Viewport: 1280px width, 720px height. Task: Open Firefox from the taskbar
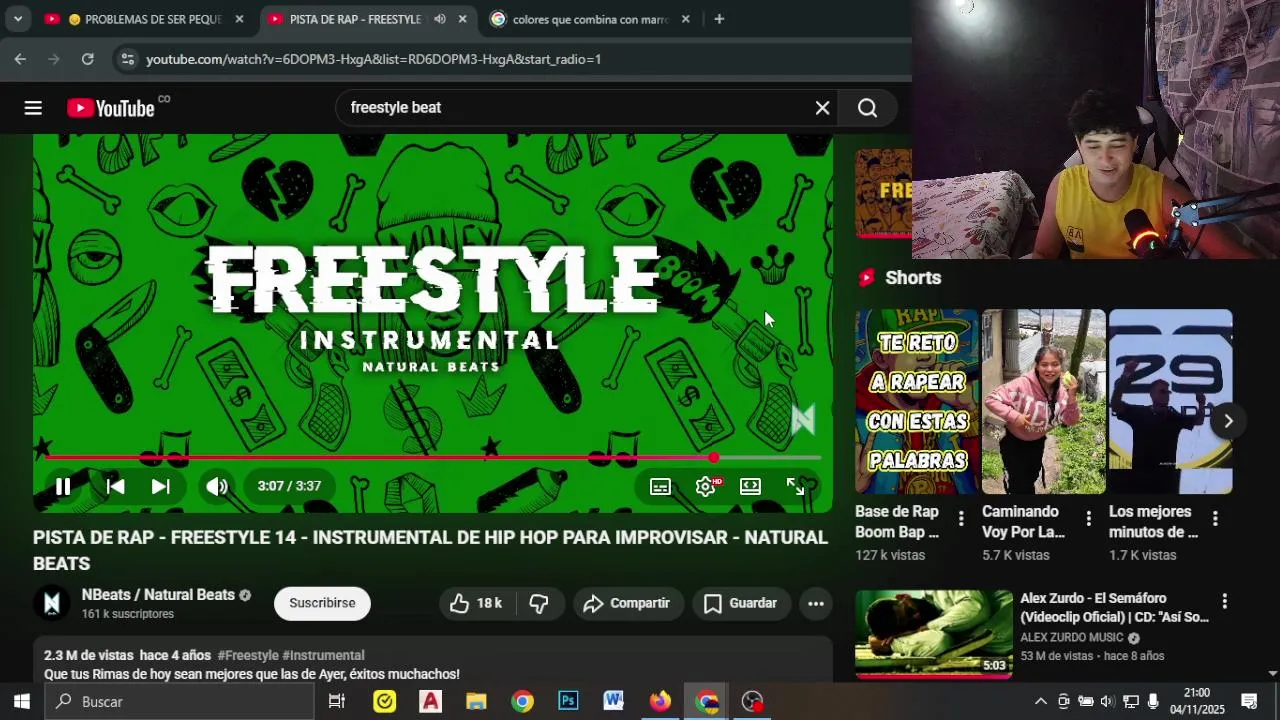660,701
